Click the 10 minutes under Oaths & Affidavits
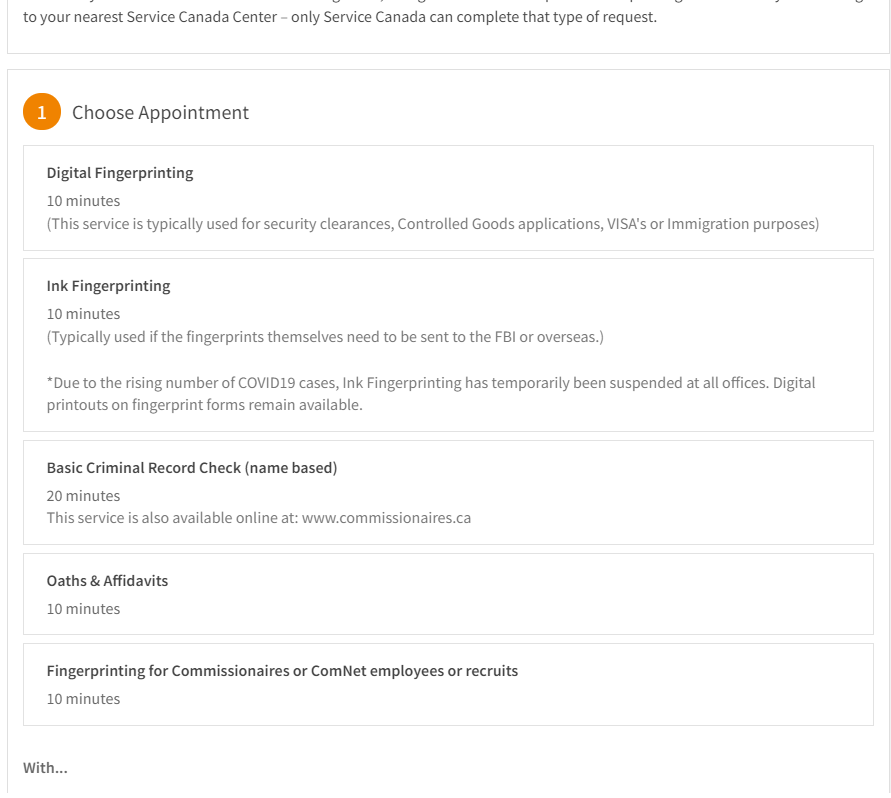This screenshot has width=891, height=798. (x=83, y=609)
